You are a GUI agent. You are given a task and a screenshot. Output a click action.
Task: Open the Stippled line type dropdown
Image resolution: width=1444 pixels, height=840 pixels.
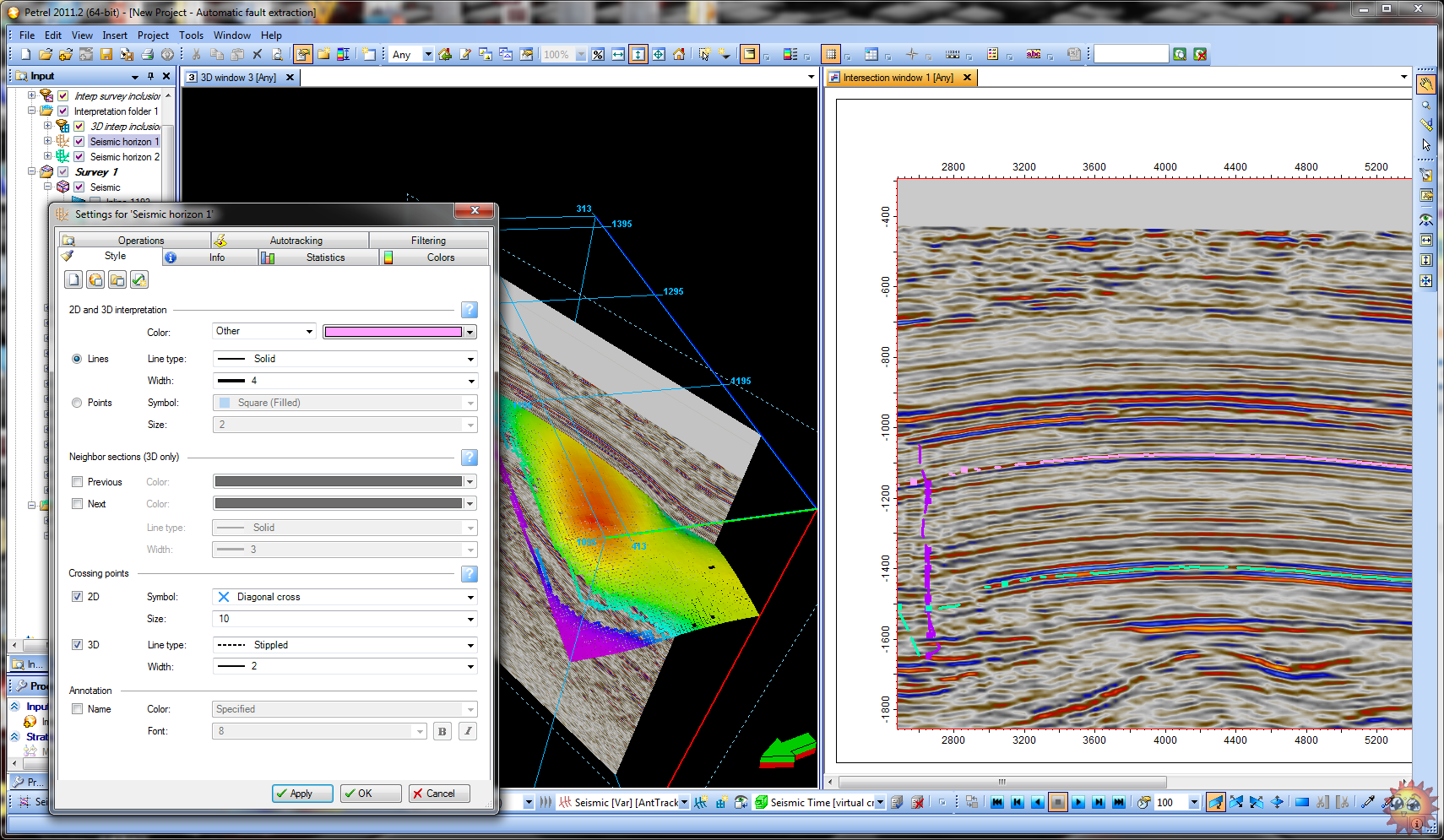[345, 645]
